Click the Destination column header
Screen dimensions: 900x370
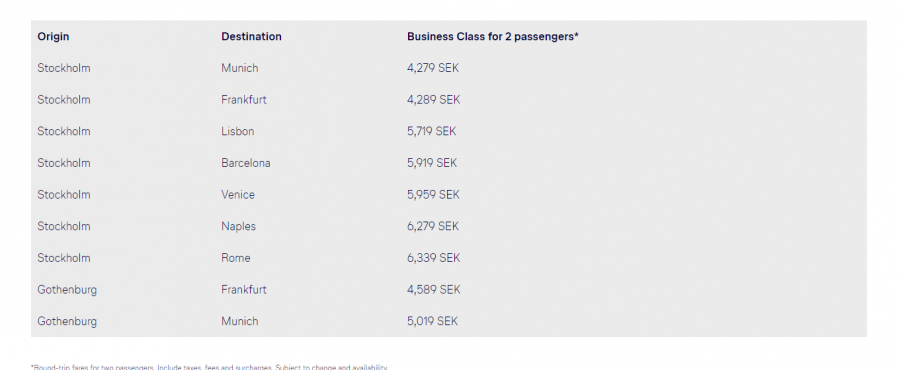click(x=251, y=37)
